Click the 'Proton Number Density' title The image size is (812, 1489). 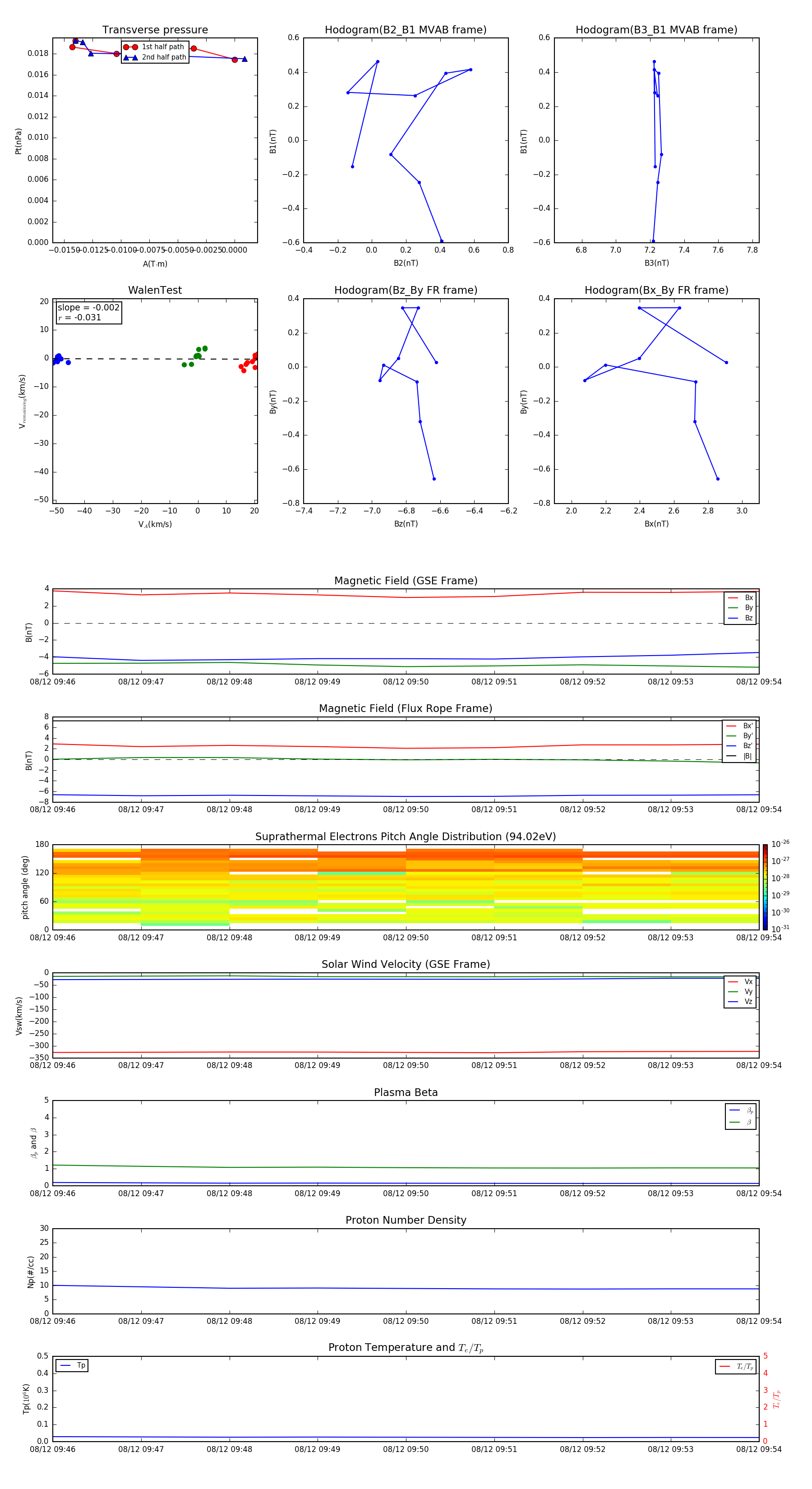[x=406, y=1221]
